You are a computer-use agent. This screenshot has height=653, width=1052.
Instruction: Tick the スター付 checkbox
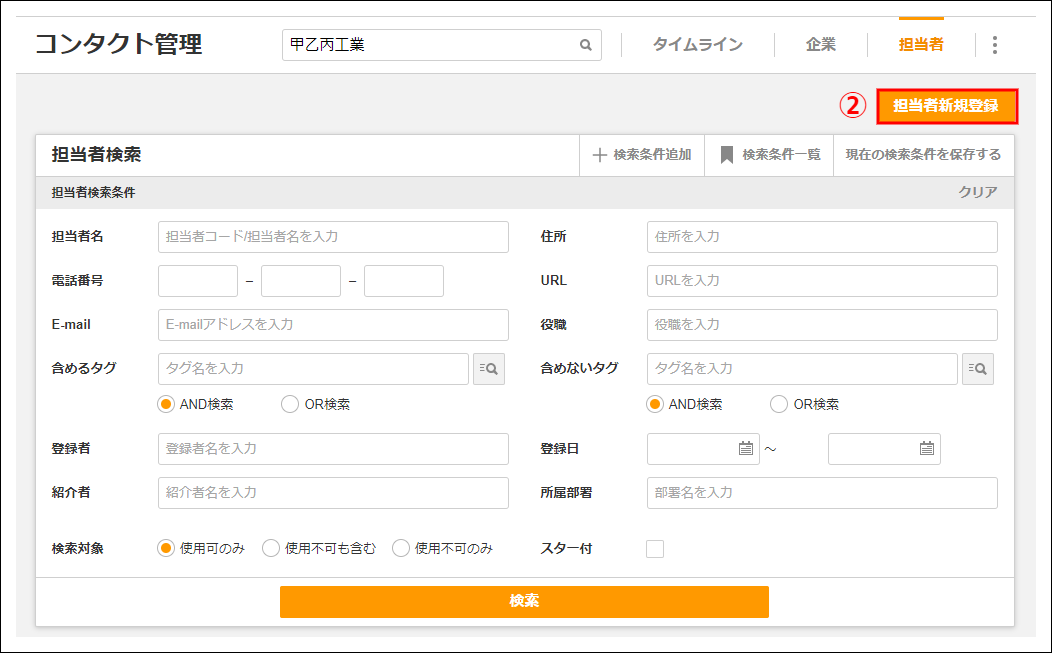[x=655, y=548]
